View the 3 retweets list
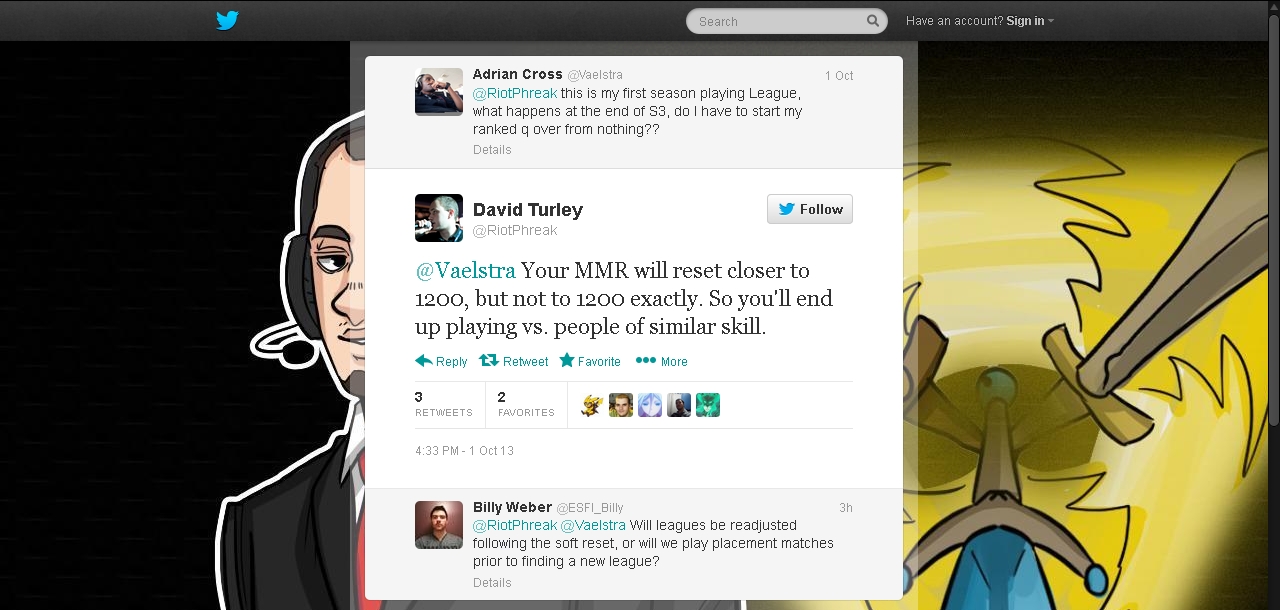The image size is (1280, 610). [x=444, y=404]
